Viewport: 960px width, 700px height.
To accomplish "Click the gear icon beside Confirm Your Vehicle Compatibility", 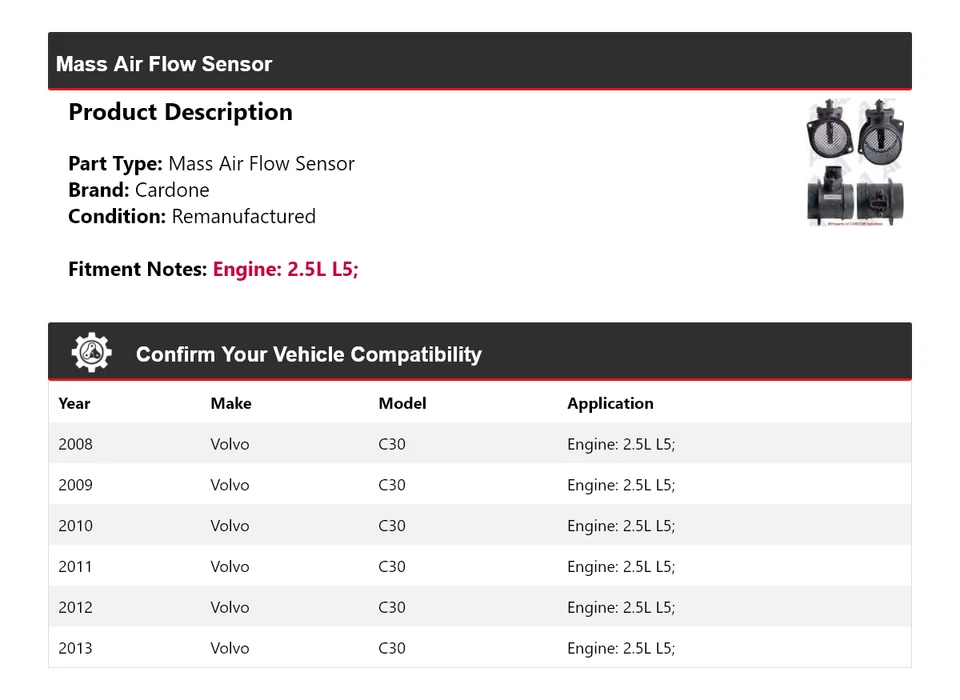I will [x=91, y=353].
